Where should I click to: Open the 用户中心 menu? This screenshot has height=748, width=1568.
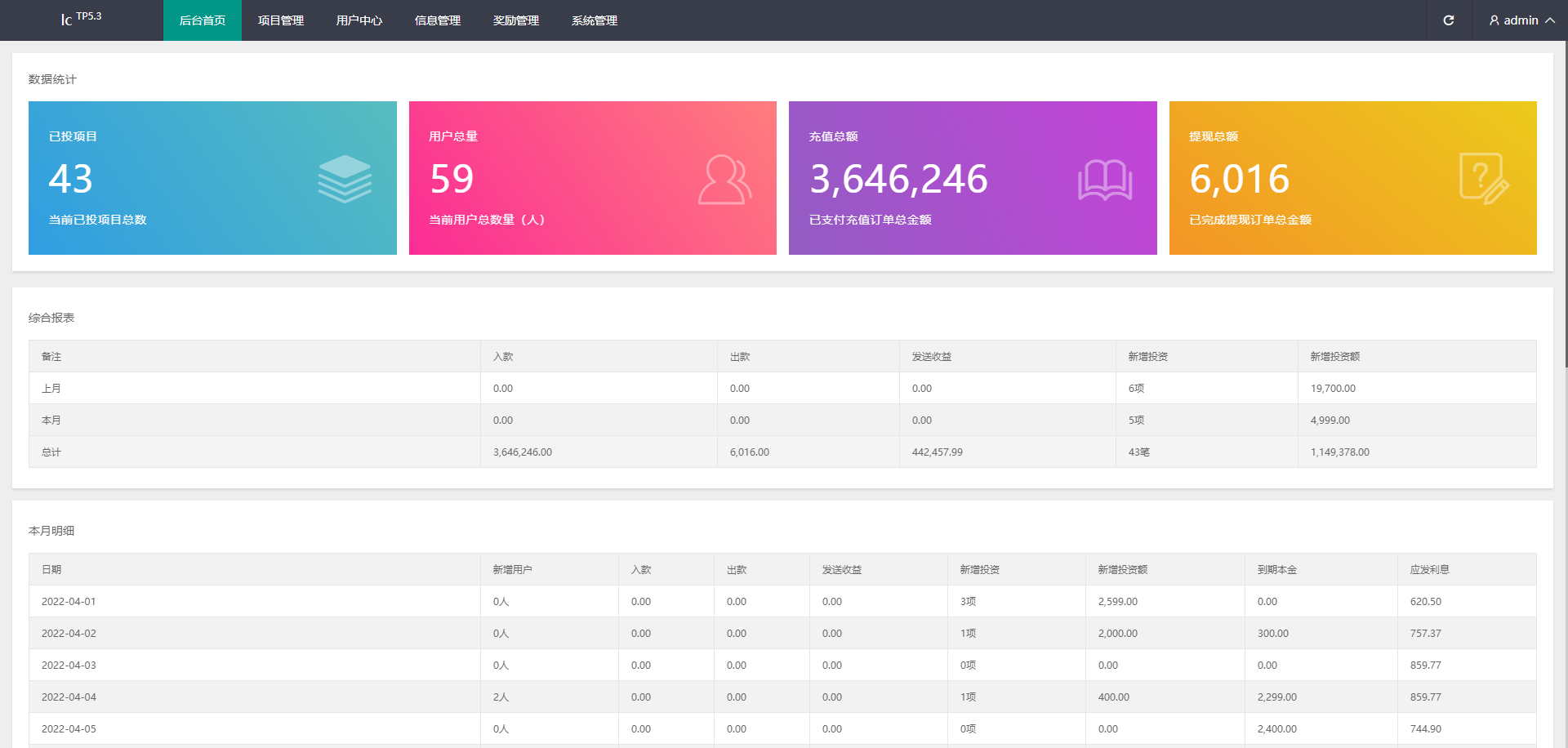[x=359, y=20]
